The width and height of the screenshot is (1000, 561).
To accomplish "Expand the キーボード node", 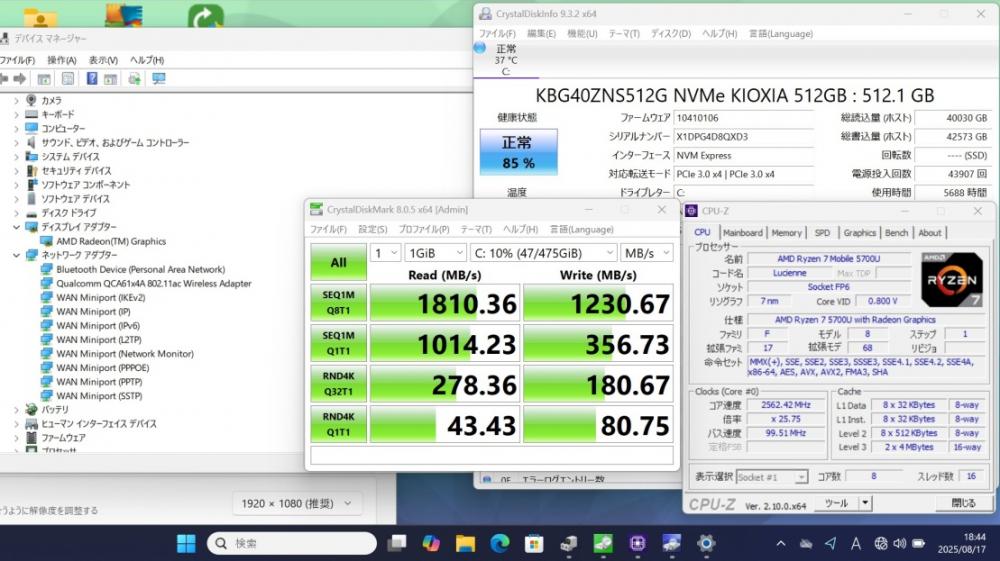I will click(x=17, y=114).
